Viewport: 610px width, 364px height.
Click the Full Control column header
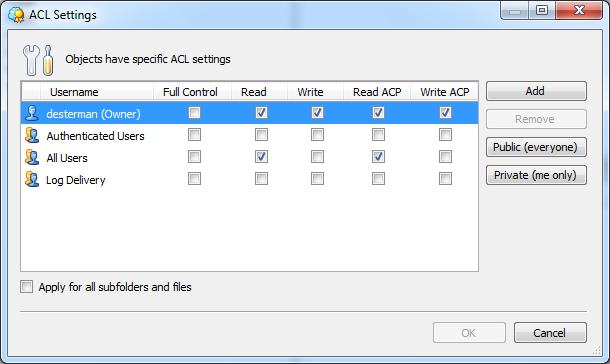192,92
